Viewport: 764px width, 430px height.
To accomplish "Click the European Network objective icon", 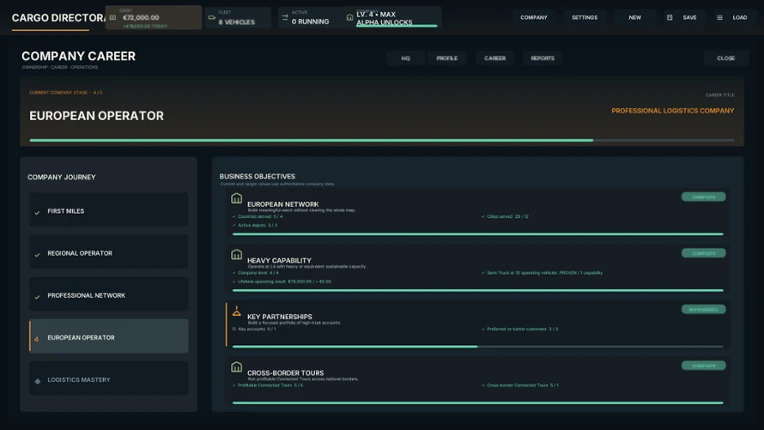I will tap(236, 198).
